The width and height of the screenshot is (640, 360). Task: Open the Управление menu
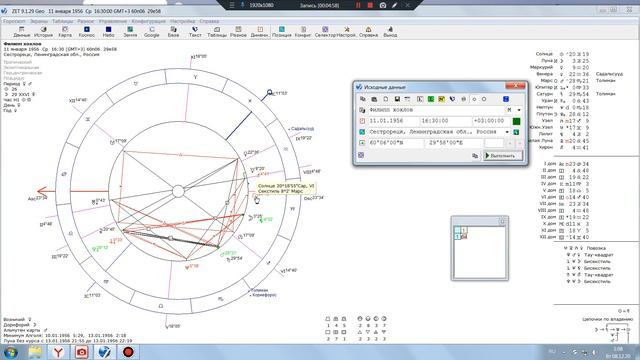pos(113,21)
